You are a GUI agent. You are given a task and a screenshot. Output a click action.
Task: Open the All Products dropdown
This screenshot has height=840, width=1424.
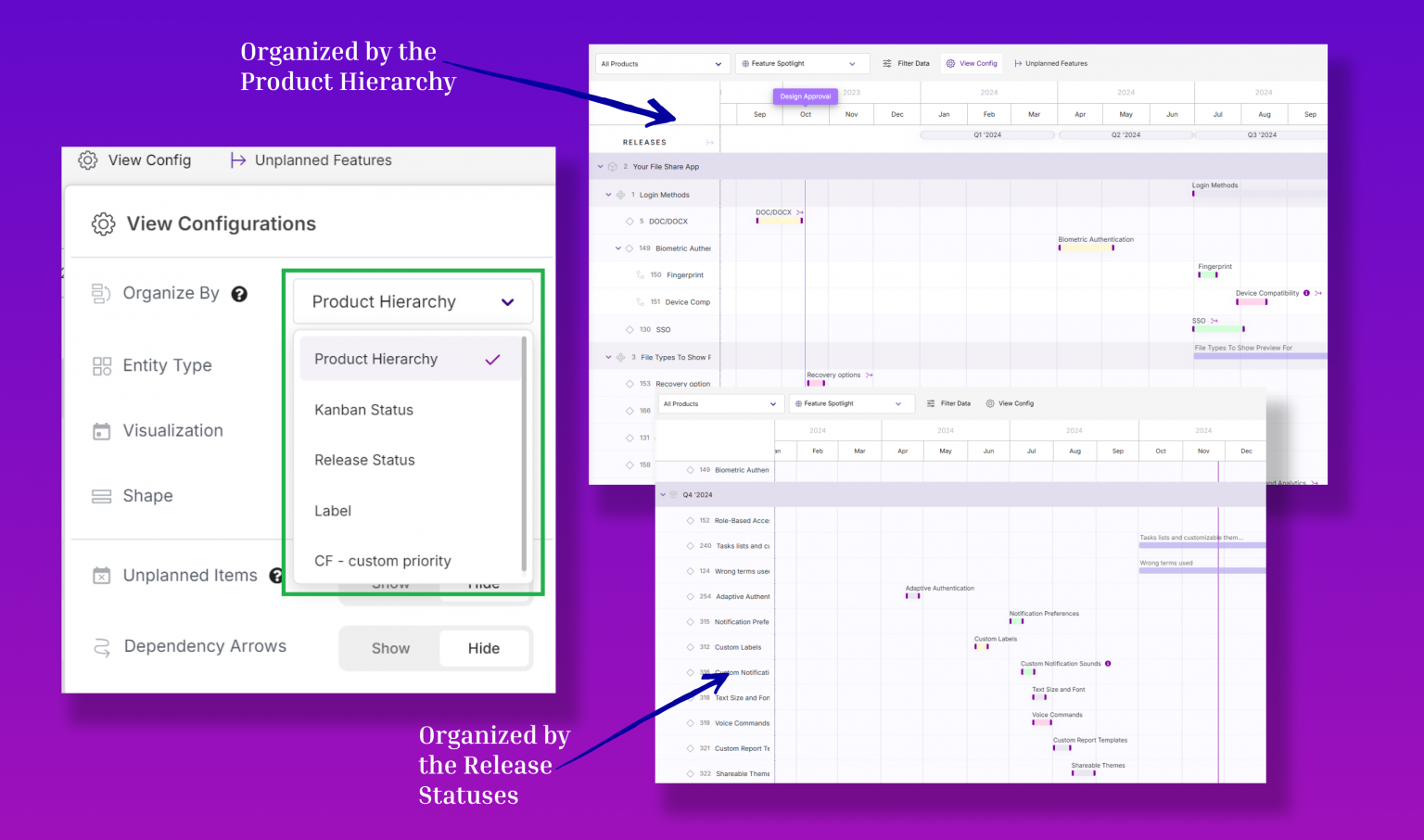click(x=661, y=63)
